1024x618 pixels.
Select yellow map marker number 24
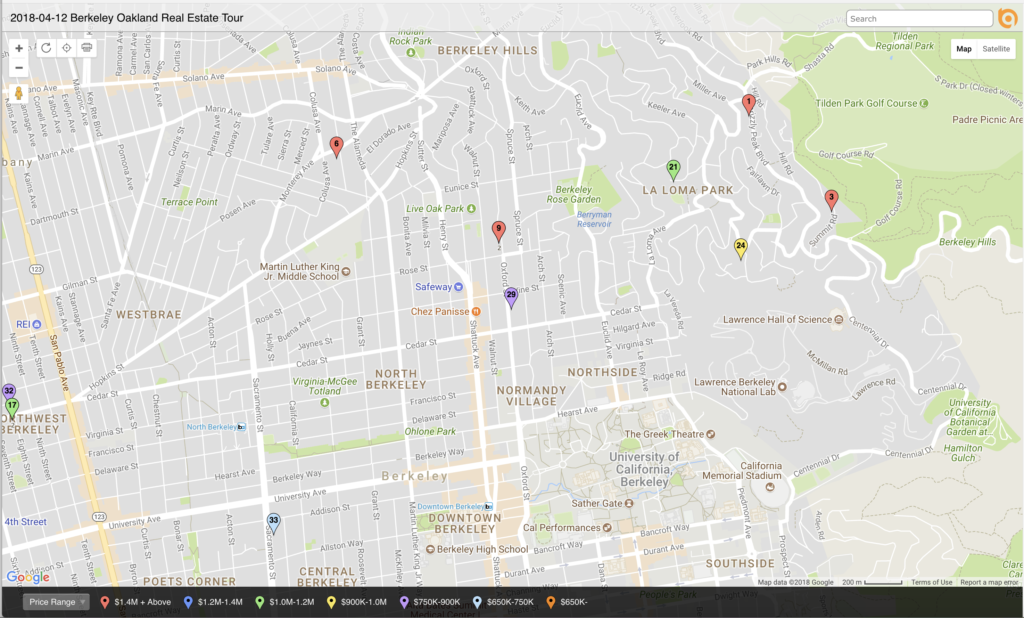pos(740,248)
